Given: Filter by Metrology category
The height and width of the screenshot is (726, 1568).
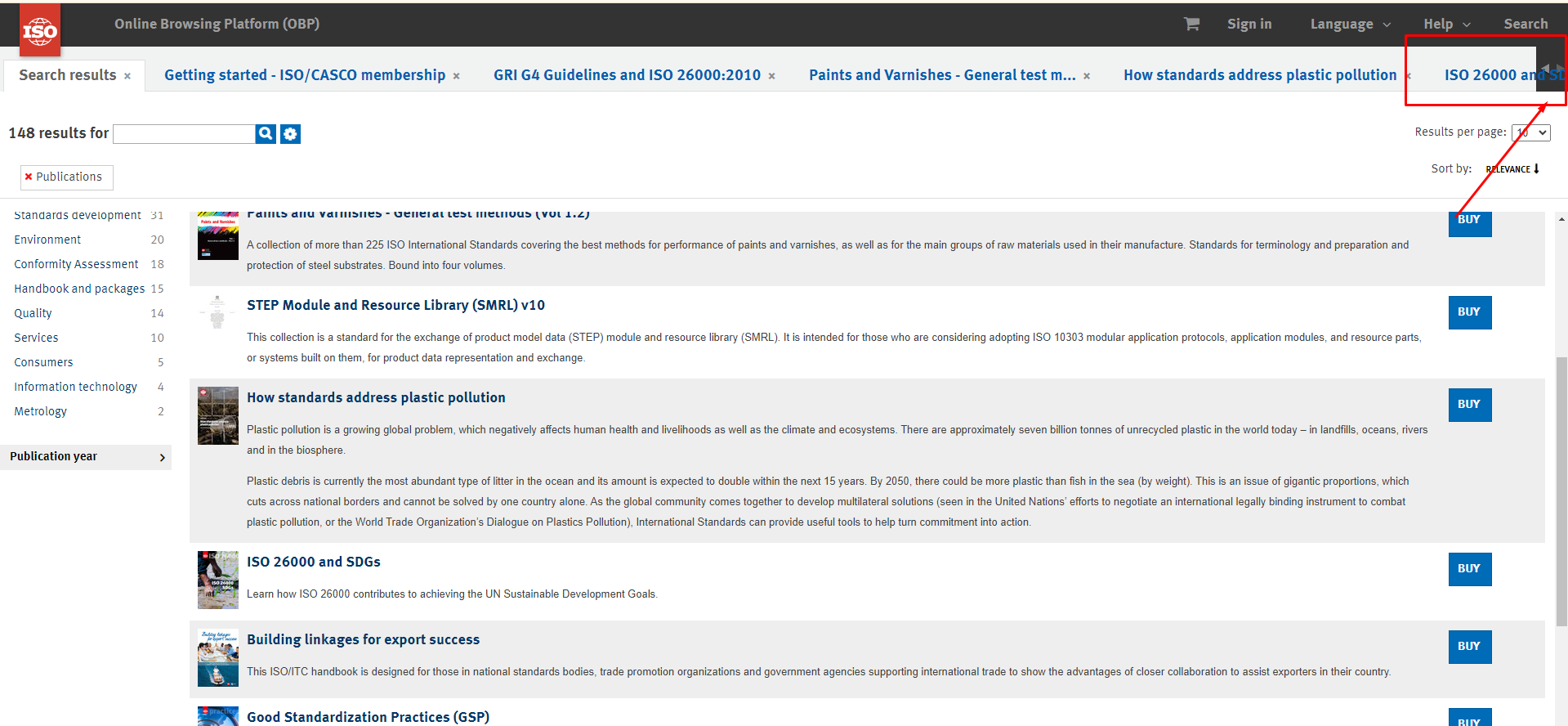Looking at the screenshot, I should pyautogui.click(x=40, y=411).
